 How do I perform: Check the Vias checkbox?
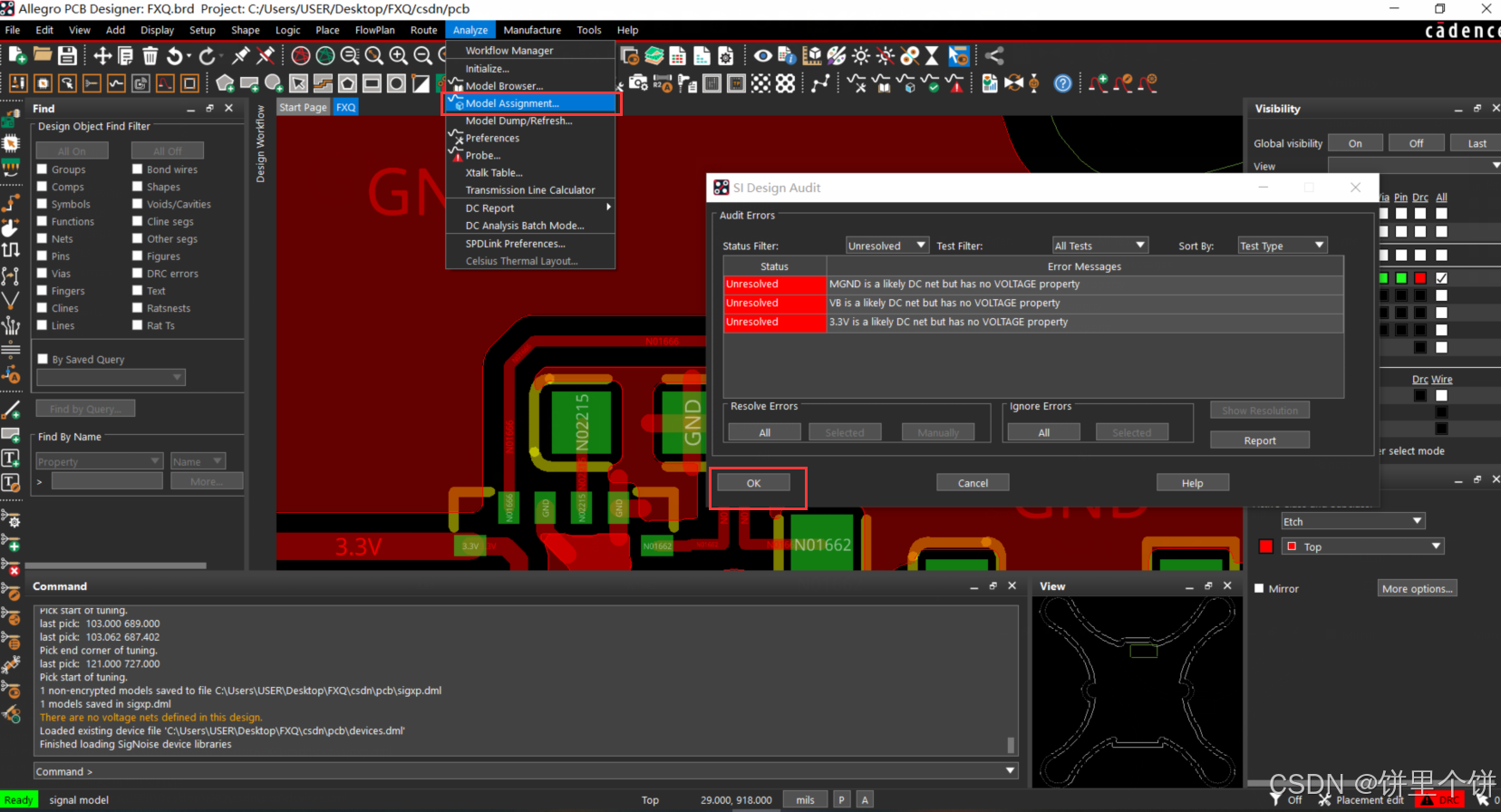point(43,273)
